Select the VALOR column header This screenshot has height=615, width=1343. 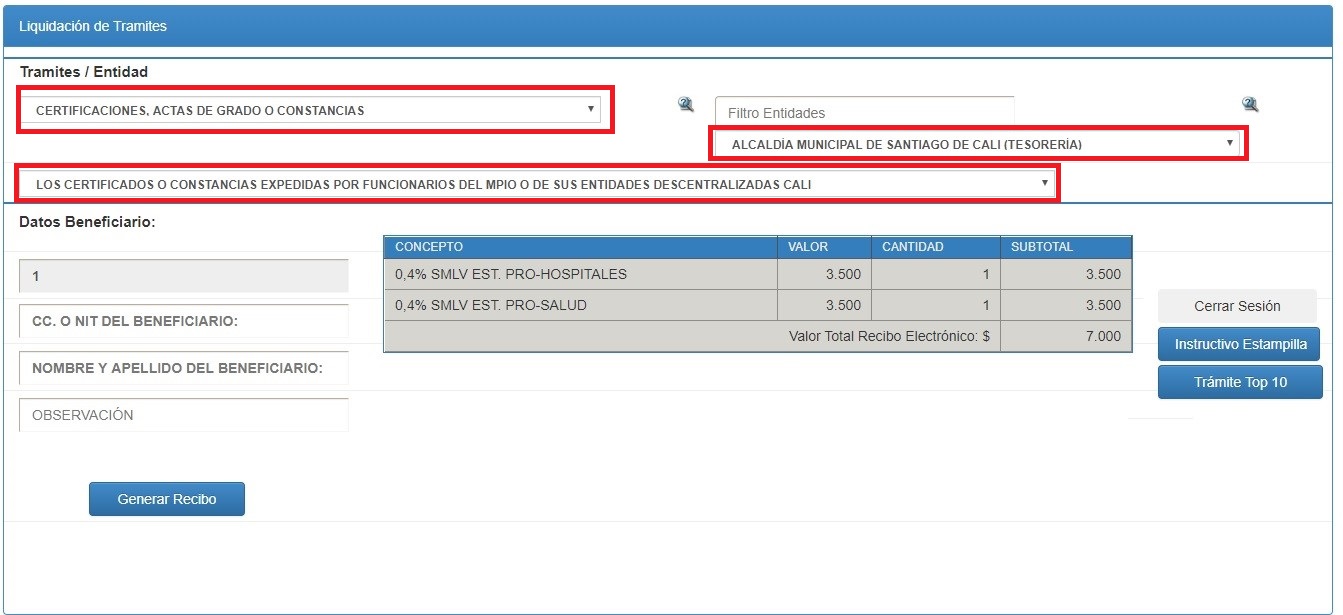point(824,247)
